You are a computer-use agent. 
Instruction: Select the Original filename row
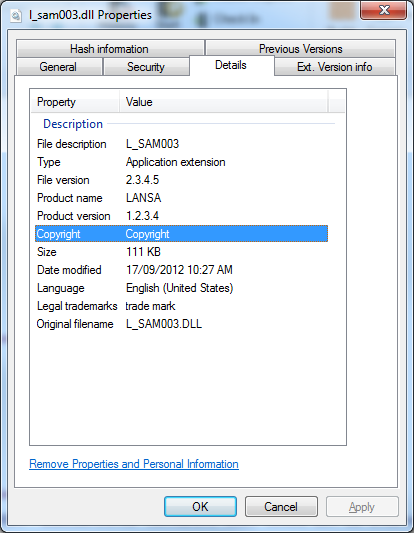tap(182, 324)
